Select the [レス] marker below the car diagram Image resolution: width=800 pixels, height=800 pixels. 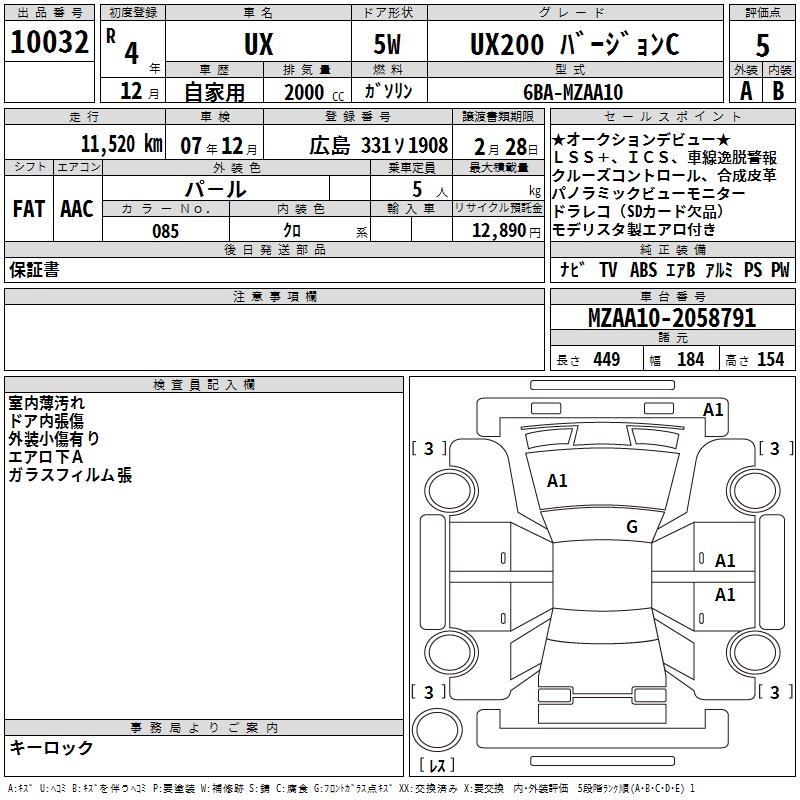click(x=436, y=767)
